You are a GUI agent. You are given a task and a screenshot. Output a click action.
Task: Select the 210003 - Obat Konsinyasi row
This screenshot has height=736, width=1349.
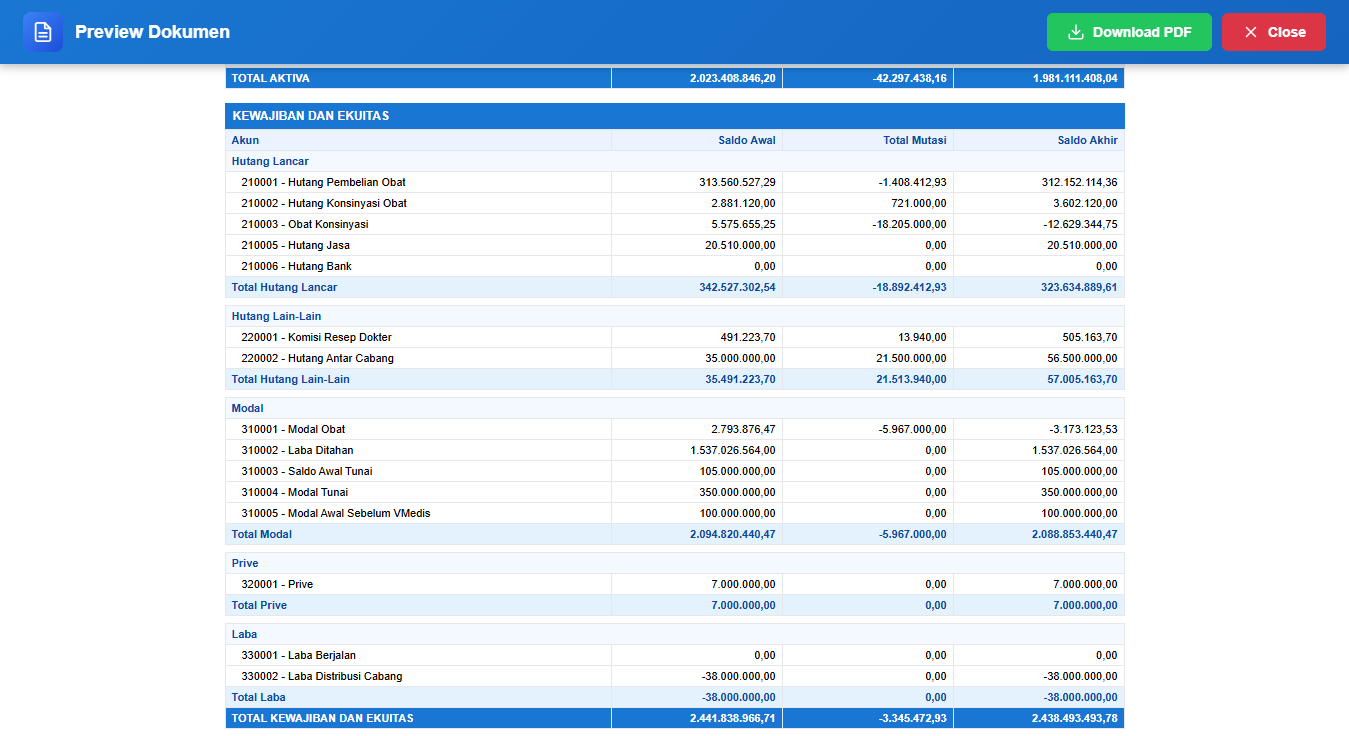click(x=675, y=224)
